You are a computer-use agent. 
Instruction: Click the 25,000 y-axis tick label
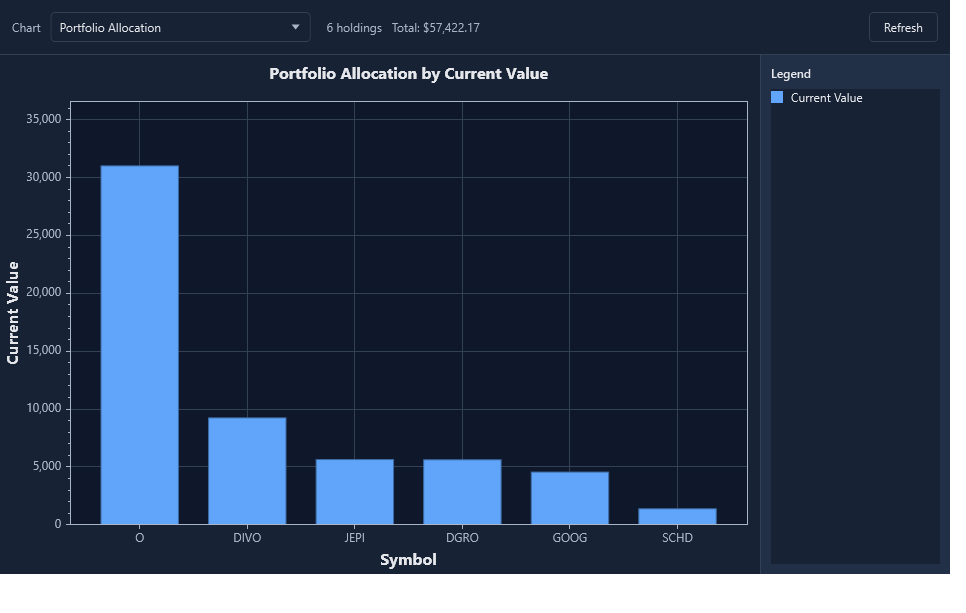pyautogui.click(x=44, y=234)
